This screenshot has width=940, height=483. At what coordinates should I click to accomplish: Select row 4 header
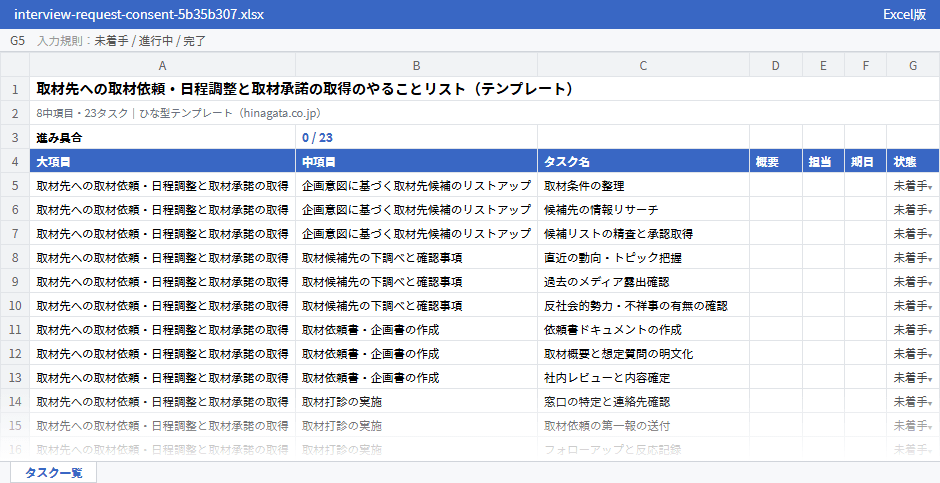[15, 161]
